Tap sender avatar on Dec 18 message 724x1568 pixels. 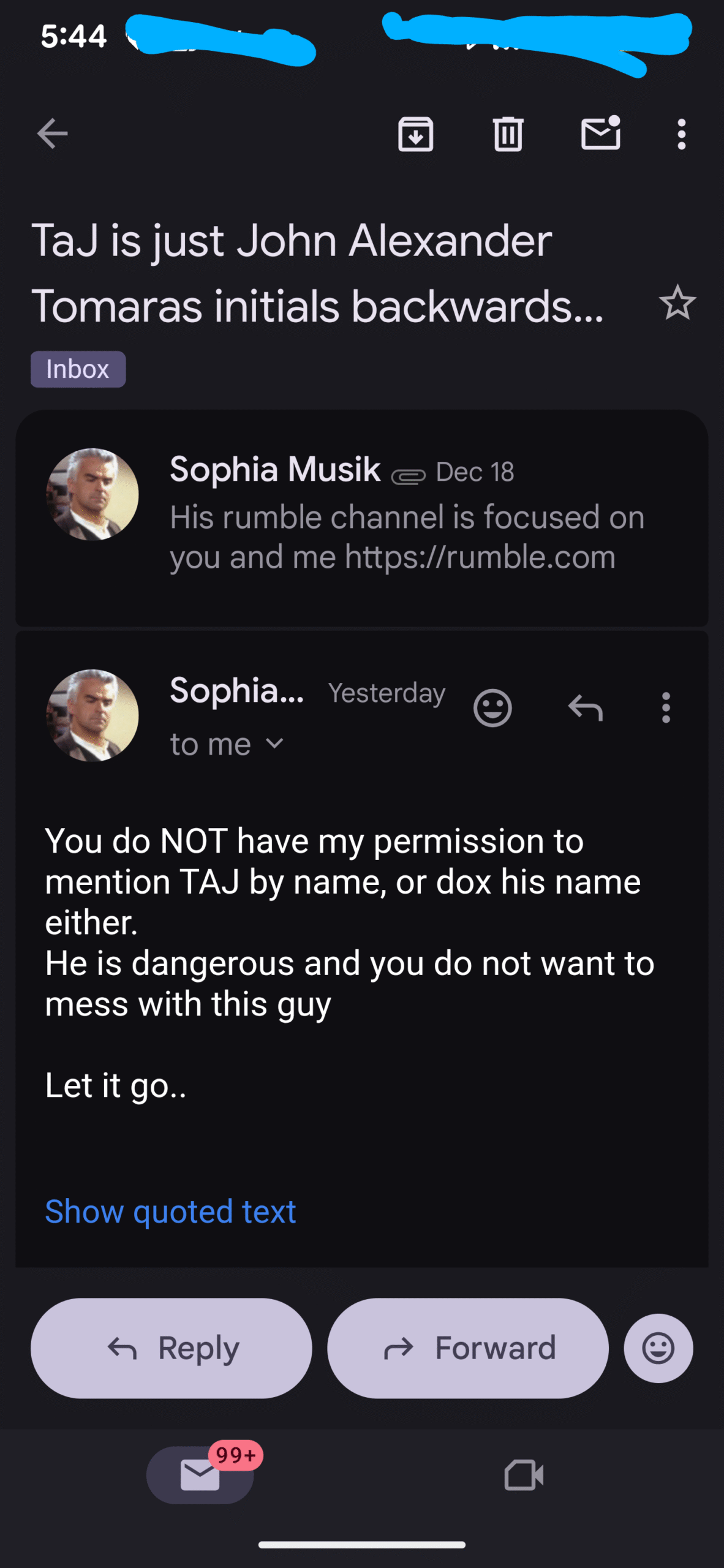(x=92, y=494)
